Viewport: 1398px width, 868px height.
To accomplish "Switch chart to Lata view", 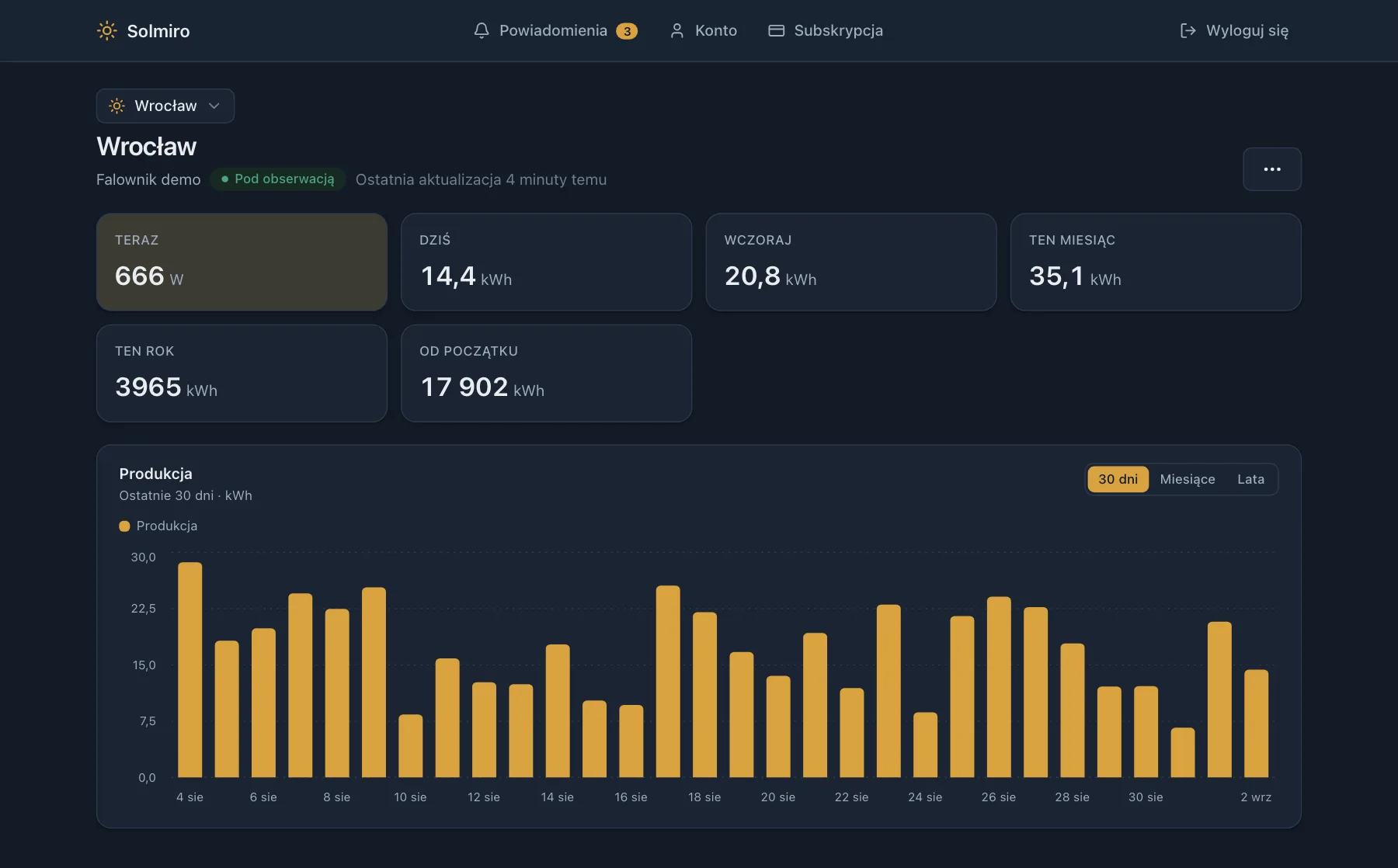I will (1250, 479).
